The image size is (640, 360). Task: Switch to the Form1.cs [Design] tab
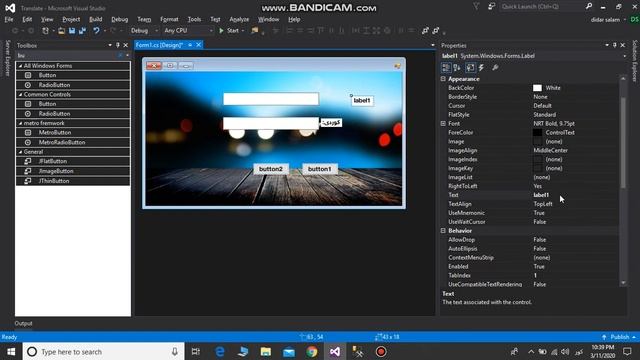pyautogui.click(x=159, y=45)
